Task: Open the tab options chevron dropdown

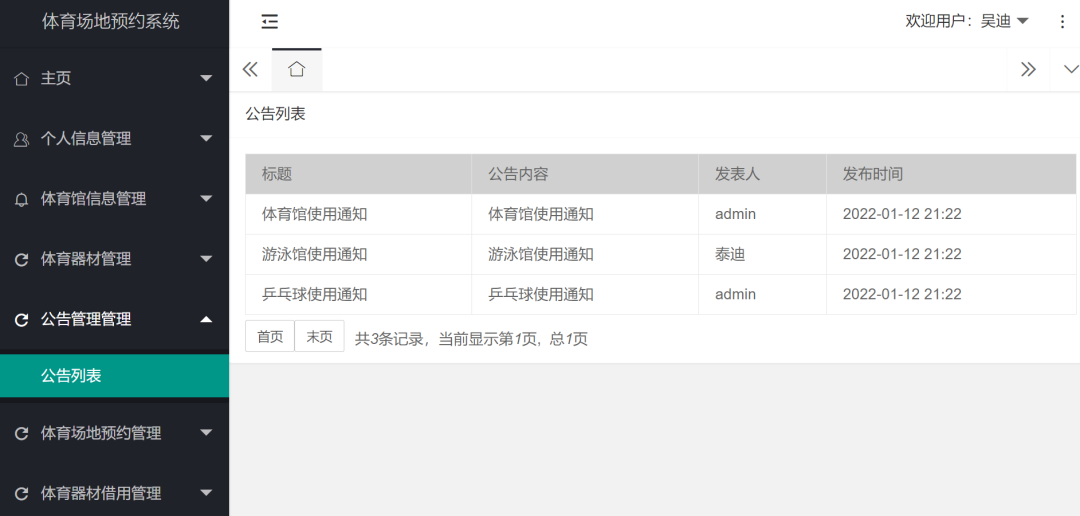Action: click(1071, 69)
